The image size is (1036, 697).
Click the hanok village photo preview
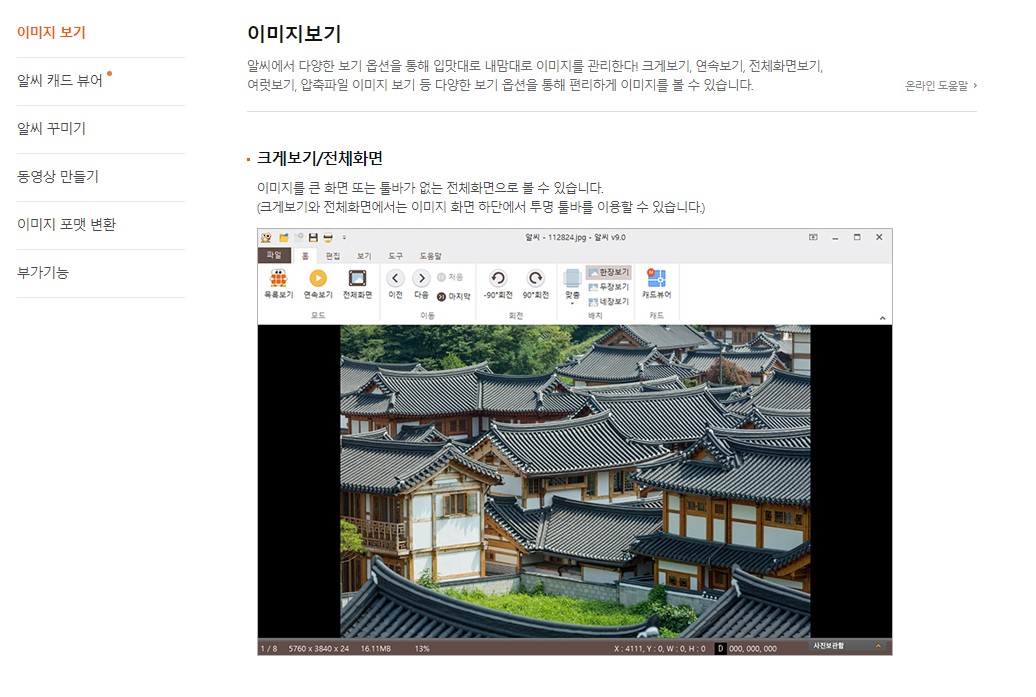[x=575, y=481]
